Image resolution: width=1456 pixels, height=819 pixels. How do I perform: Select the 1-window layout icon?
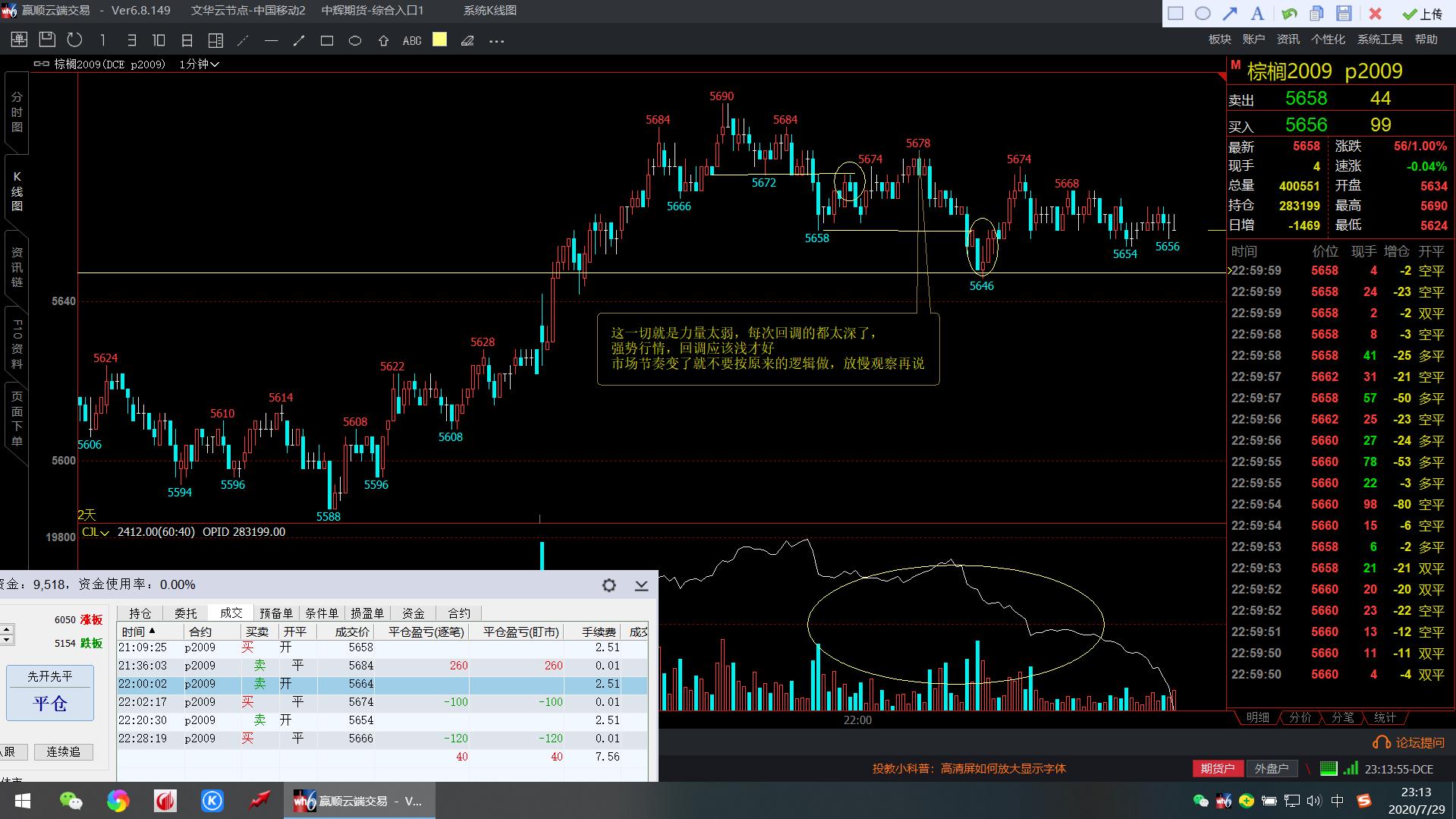click(103, 40)
